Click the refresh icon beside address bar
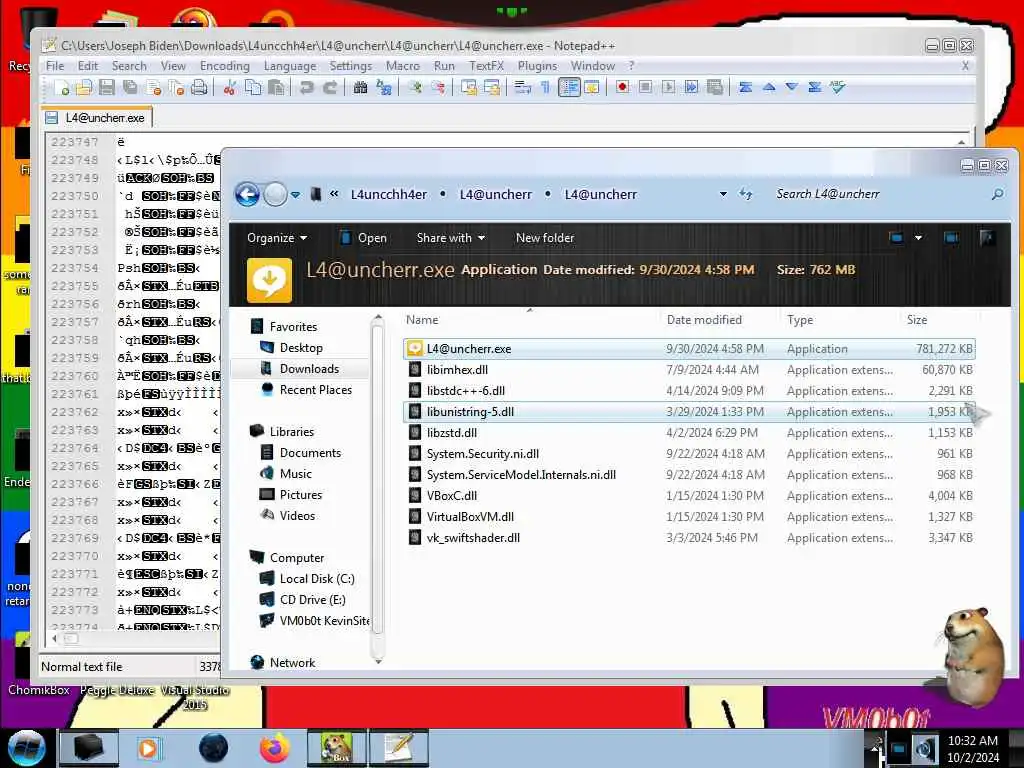This screenshot has height=768, width=1024. pyautogui.click(x=745, y=194)
